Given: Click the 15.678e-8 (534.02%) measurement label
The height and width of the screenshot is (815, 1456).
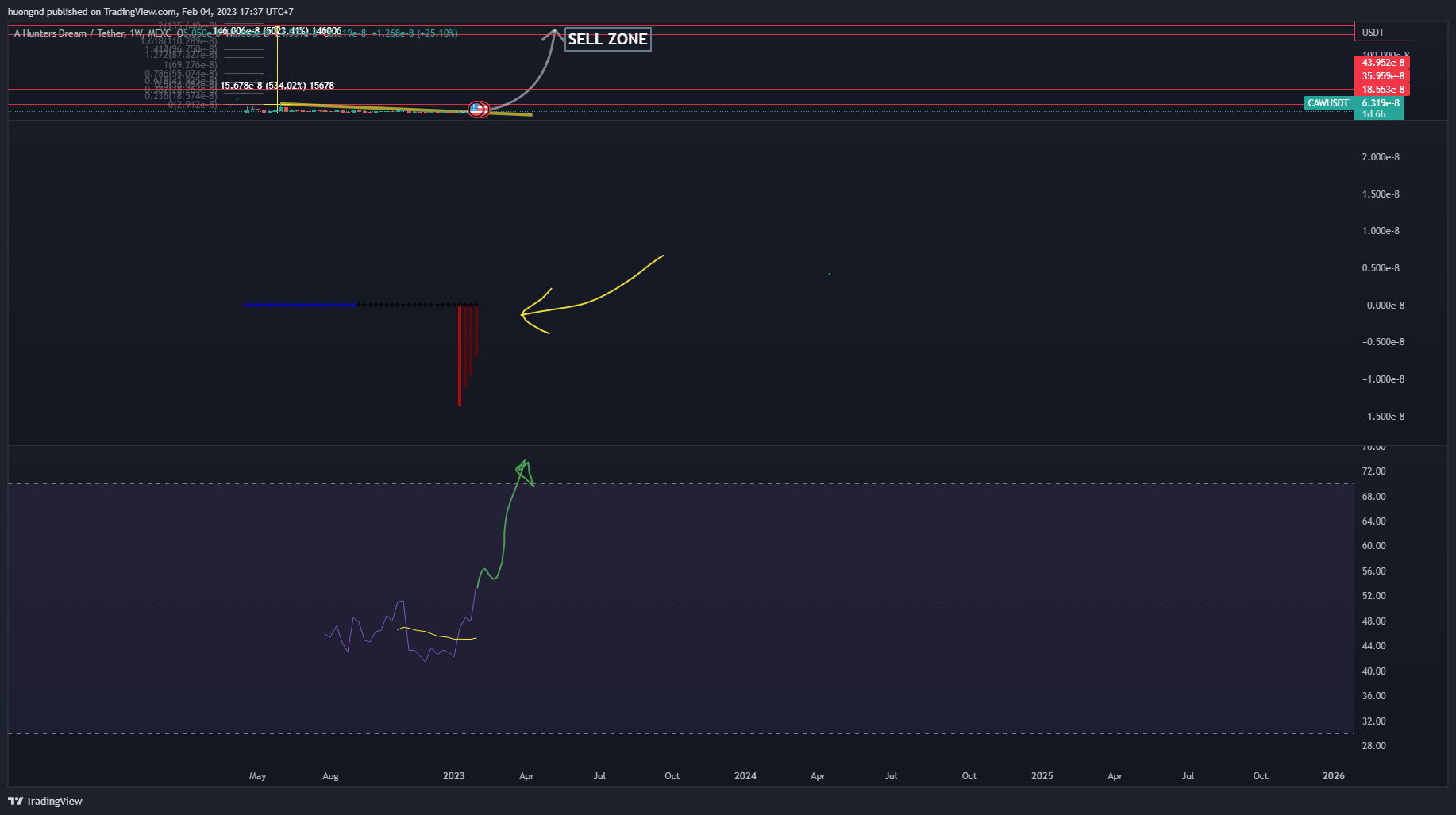Looking at the screenshot, I should point(277,86).
